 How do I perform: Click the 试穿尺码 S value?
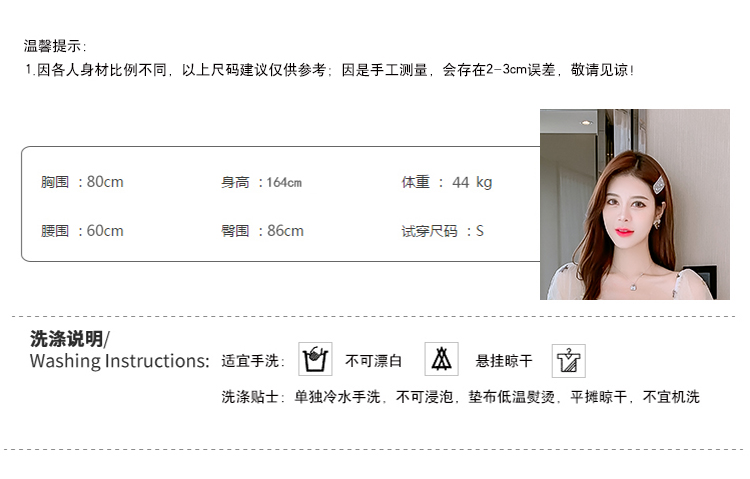pyautogui.click(x=442, y=231)
